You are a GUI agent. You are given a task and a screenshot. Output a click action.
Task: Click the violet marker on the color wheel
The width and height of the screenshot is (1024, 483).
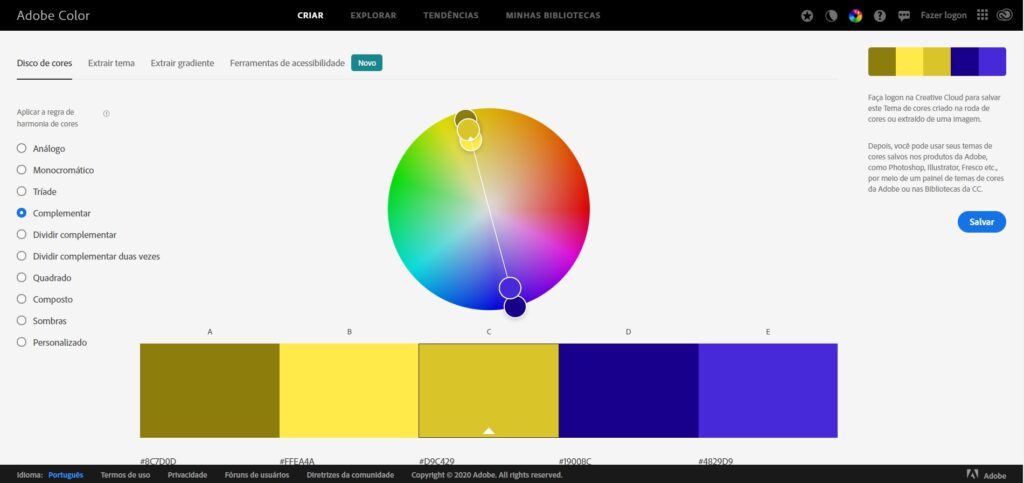(x=510, y=288)
